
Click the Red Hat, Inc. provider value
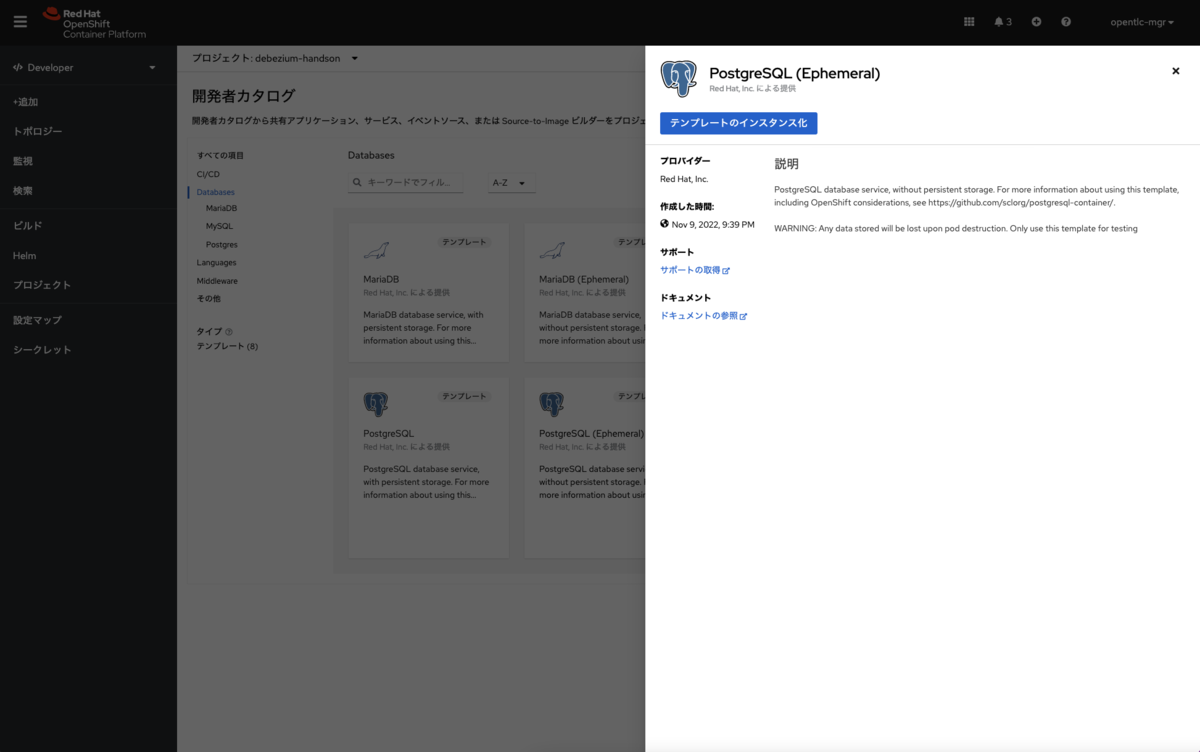pos(684,179)
